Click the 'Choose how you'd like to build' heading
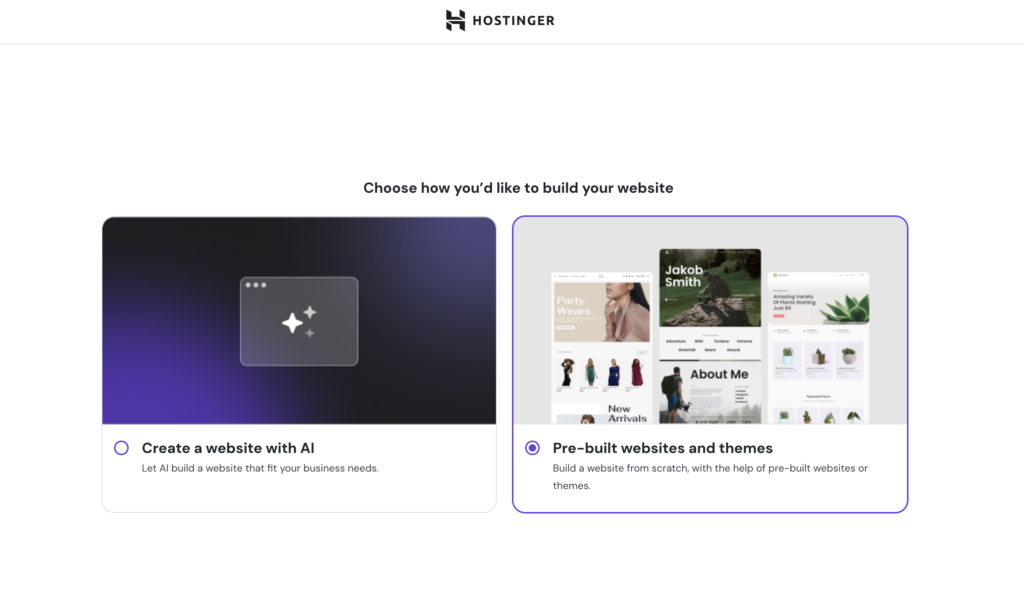 (x=518, y=188)
